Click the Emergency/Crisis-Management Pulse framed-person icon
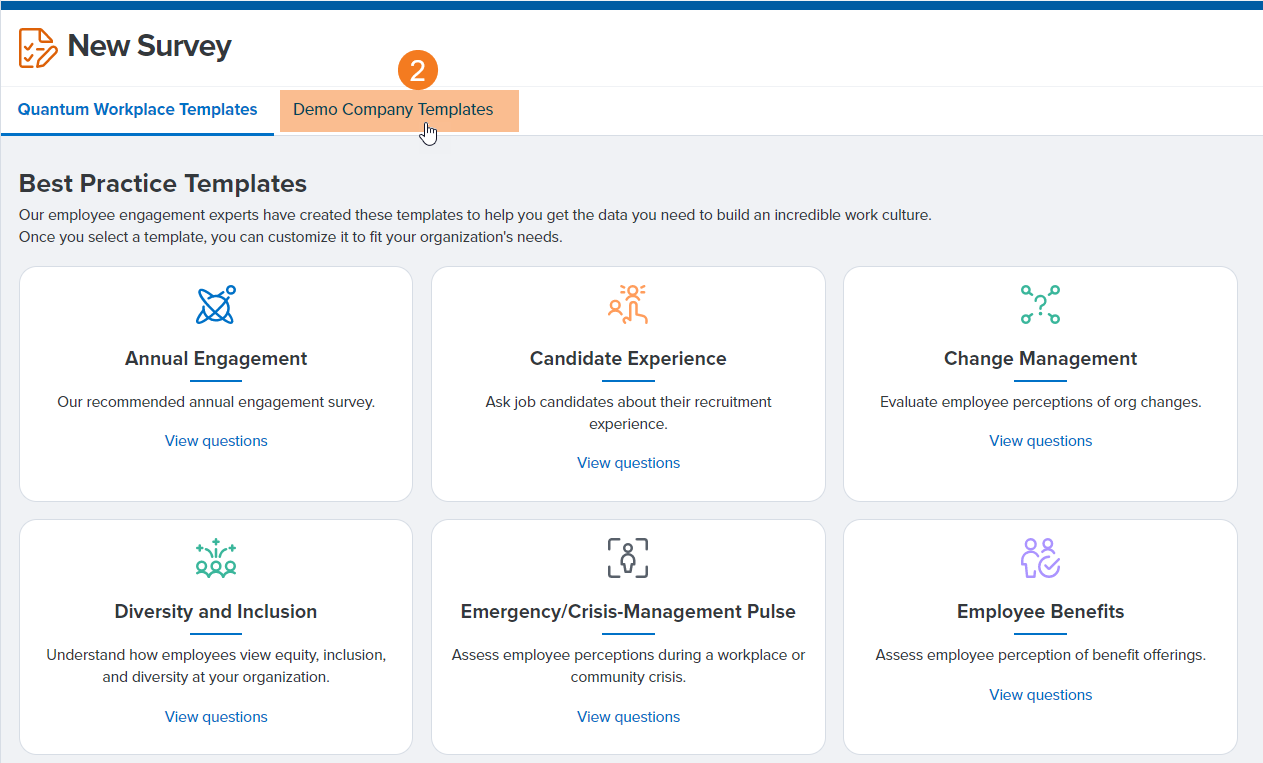Viewport: 1263px width, 763px height. pos(628,558)
